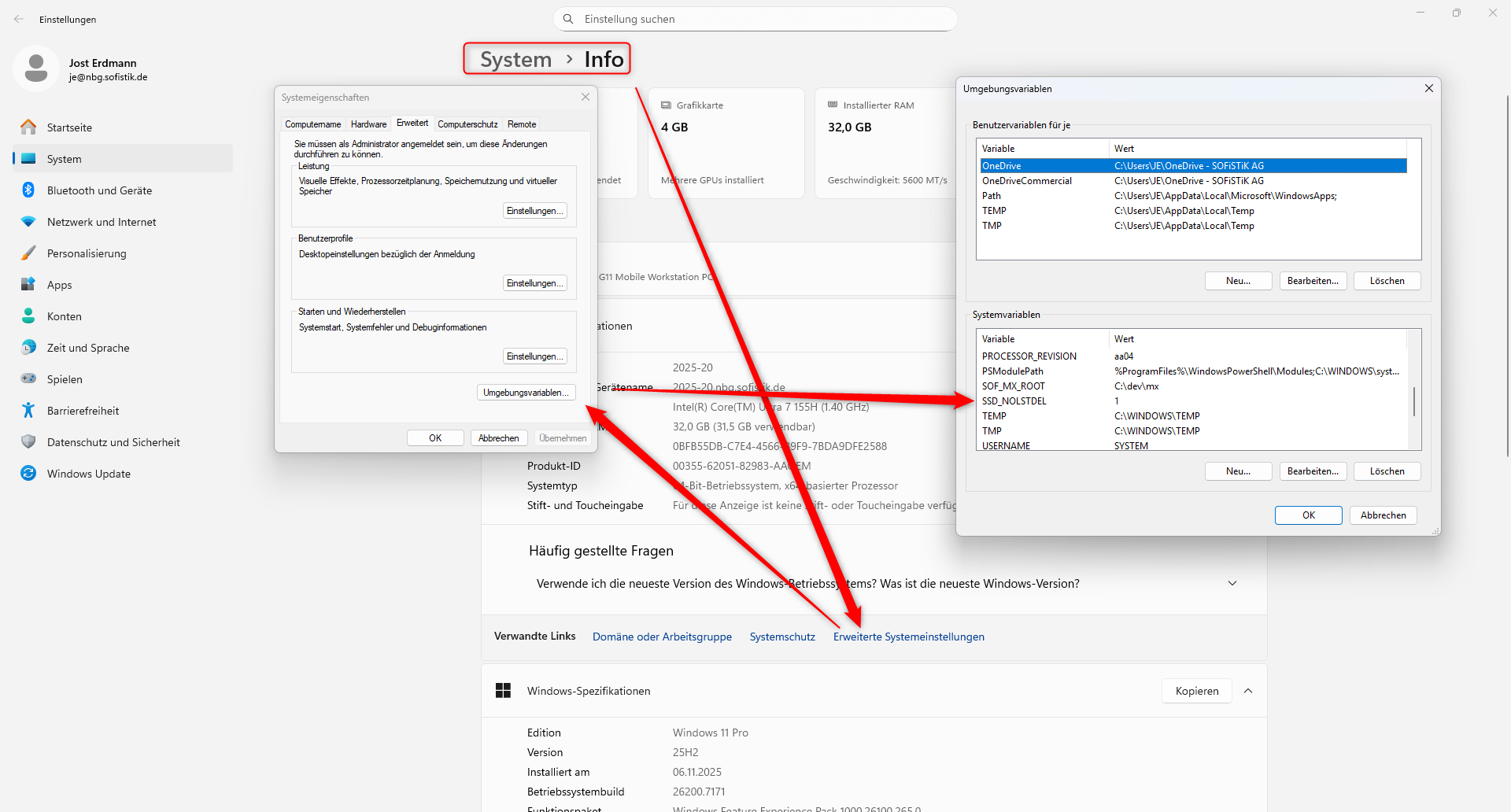Select the Remote tab

click(522, 124)
